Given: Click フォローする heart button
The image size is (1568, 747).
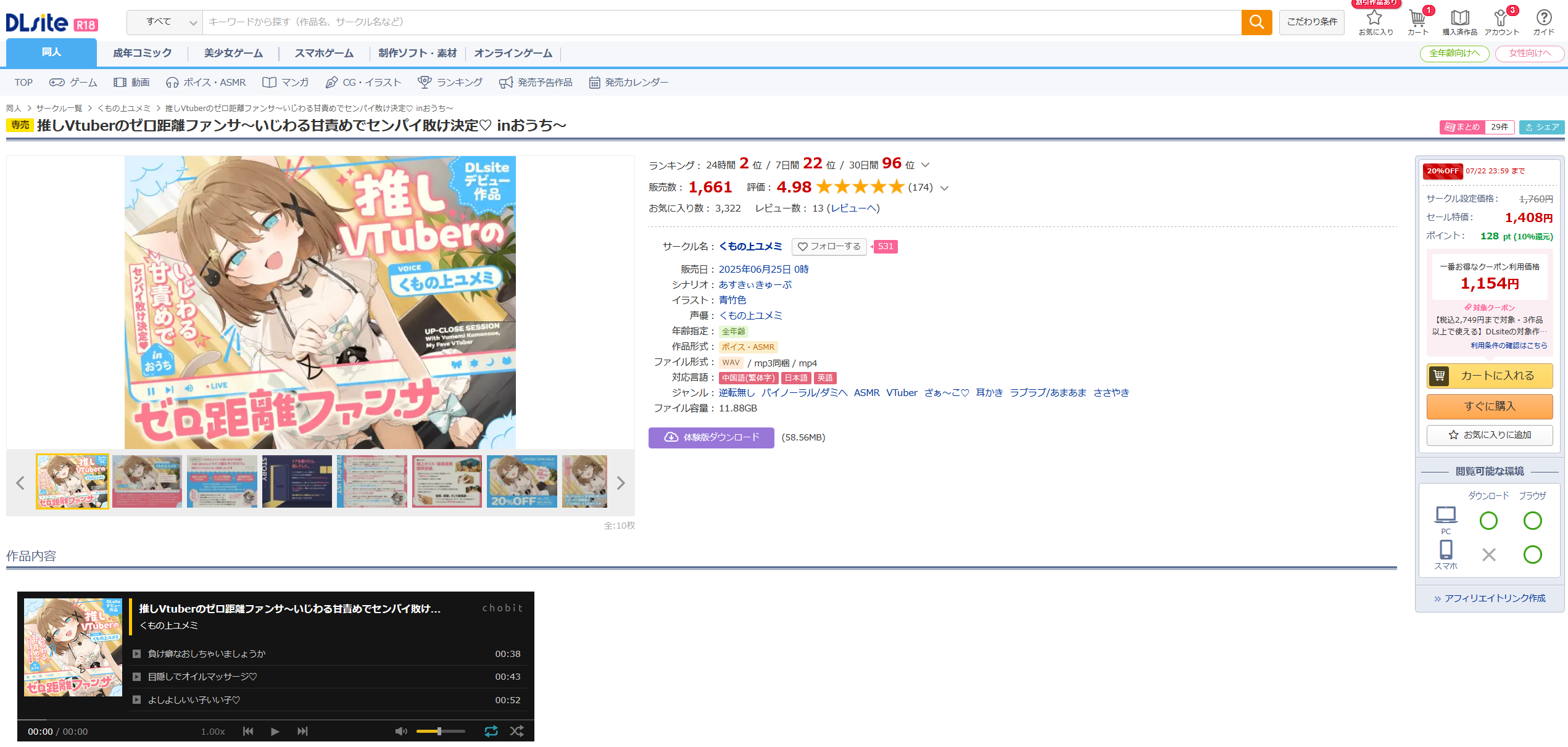Looking at the screenshot, I should coord(829,247).
